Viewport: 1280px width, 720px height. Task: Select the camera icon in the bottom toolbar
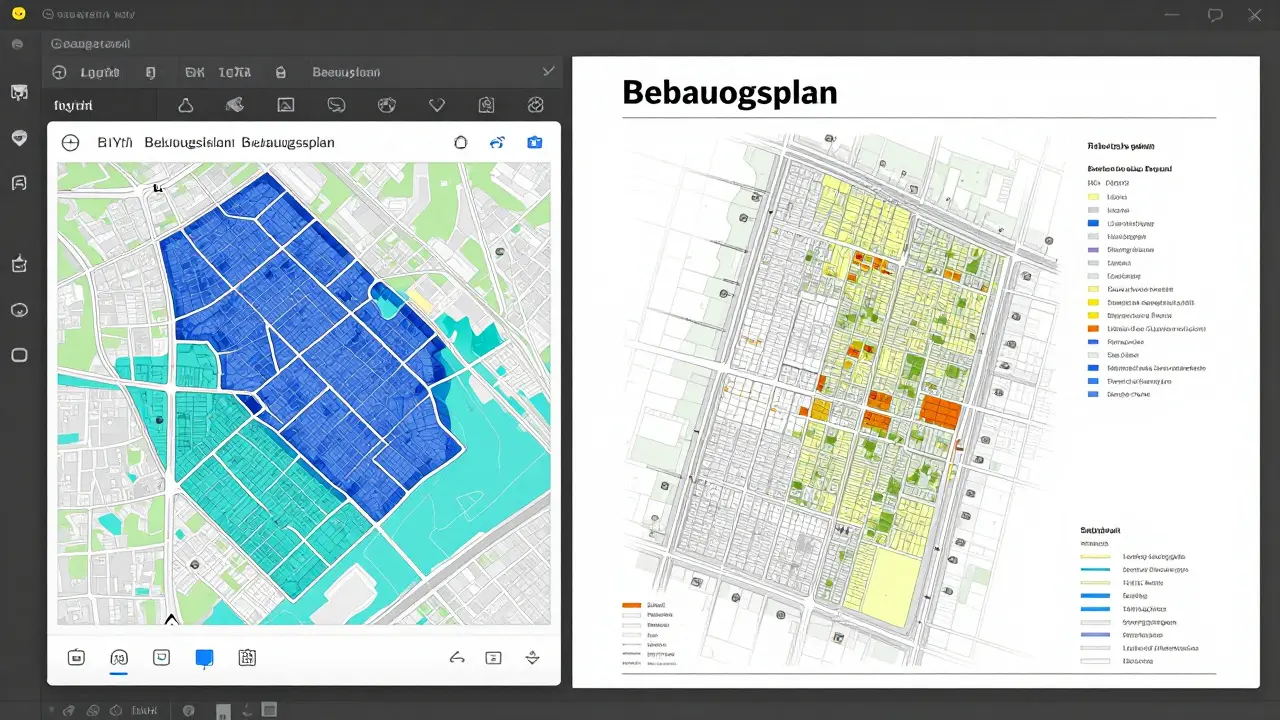76,658
